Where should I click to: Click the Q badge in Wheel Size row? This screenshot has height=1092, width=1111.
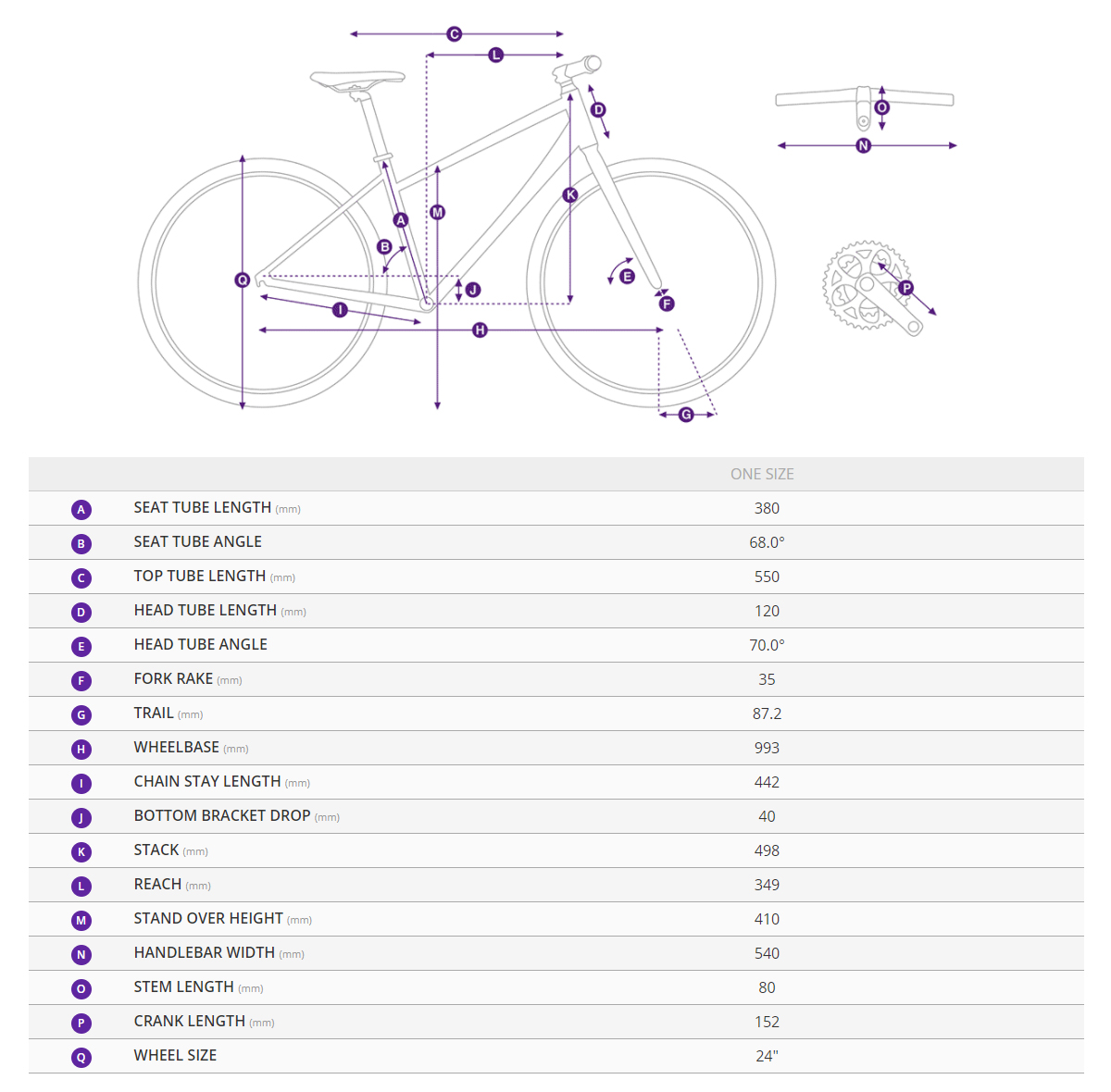click(81, 1057)
